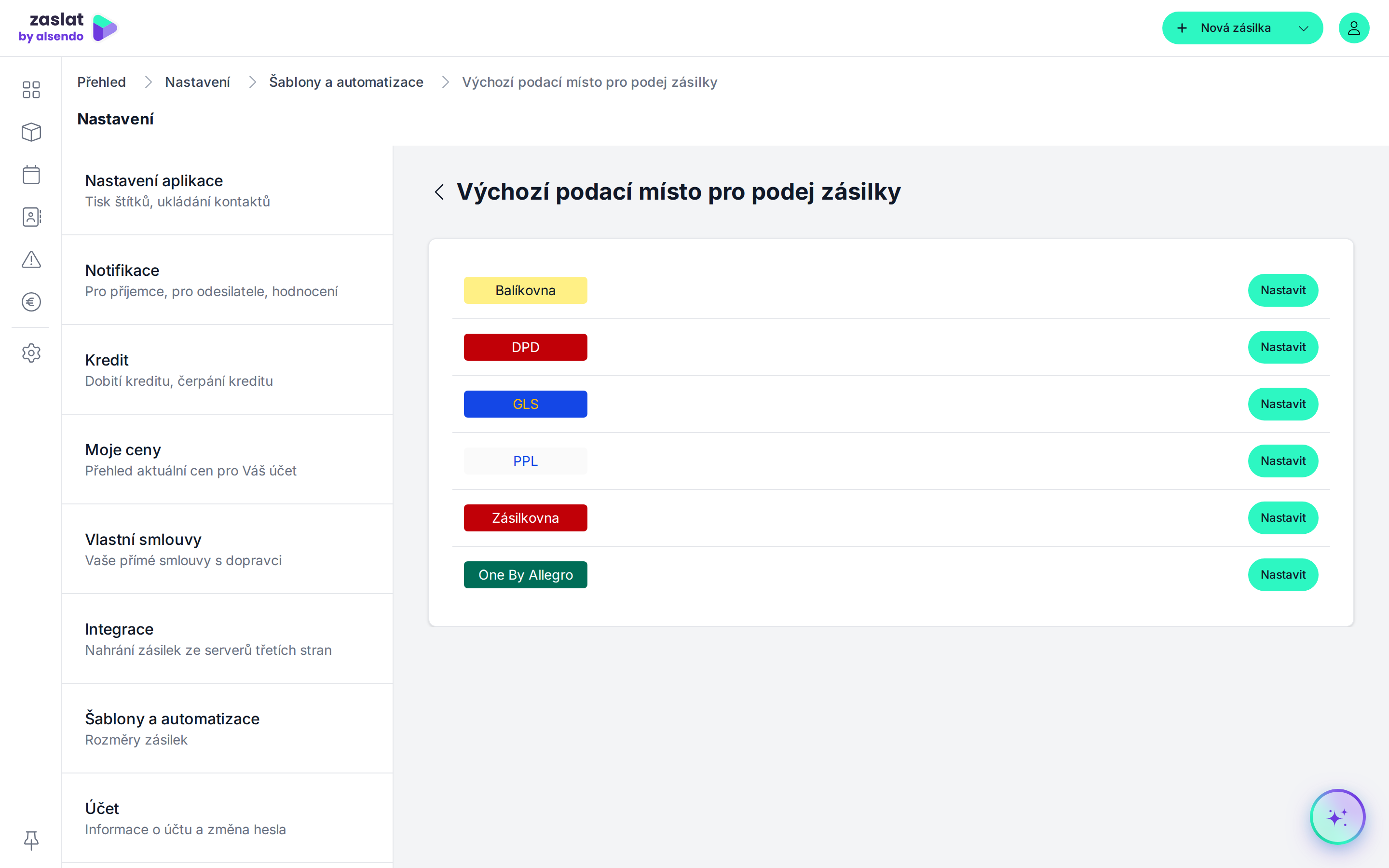The image size is (1389, 868).
Task: Open the Vlastní smlouvy settings section
Action: 227,549
